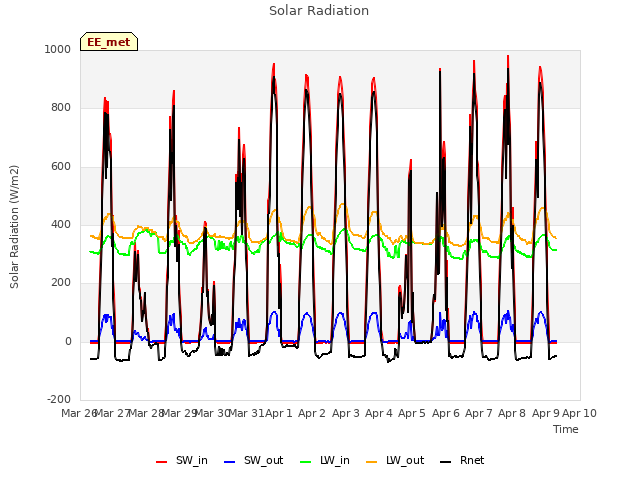
Task: Click the Apr 5 x-axis tick label
Action: pos(412,413)
